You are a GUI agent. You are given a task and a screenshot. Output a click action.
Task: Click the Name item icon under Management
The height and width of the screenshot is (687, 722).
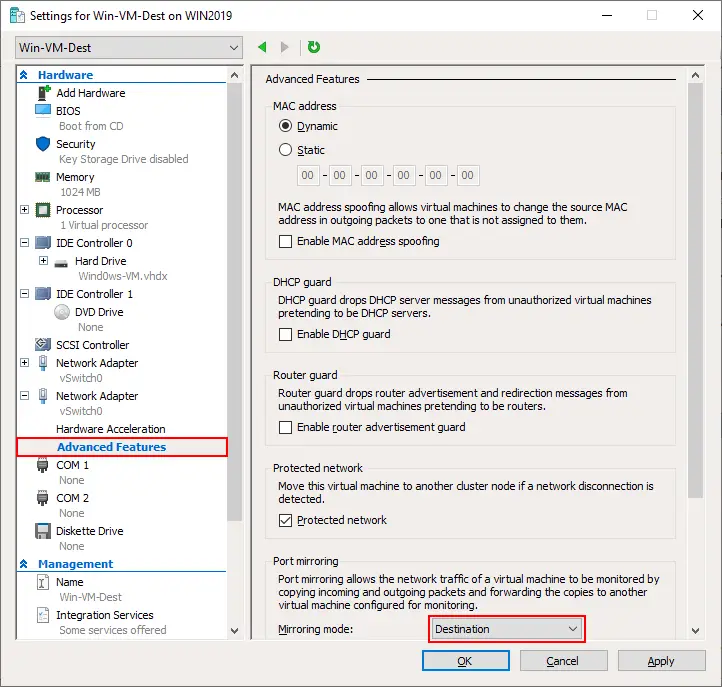click(x=42, y=582)
